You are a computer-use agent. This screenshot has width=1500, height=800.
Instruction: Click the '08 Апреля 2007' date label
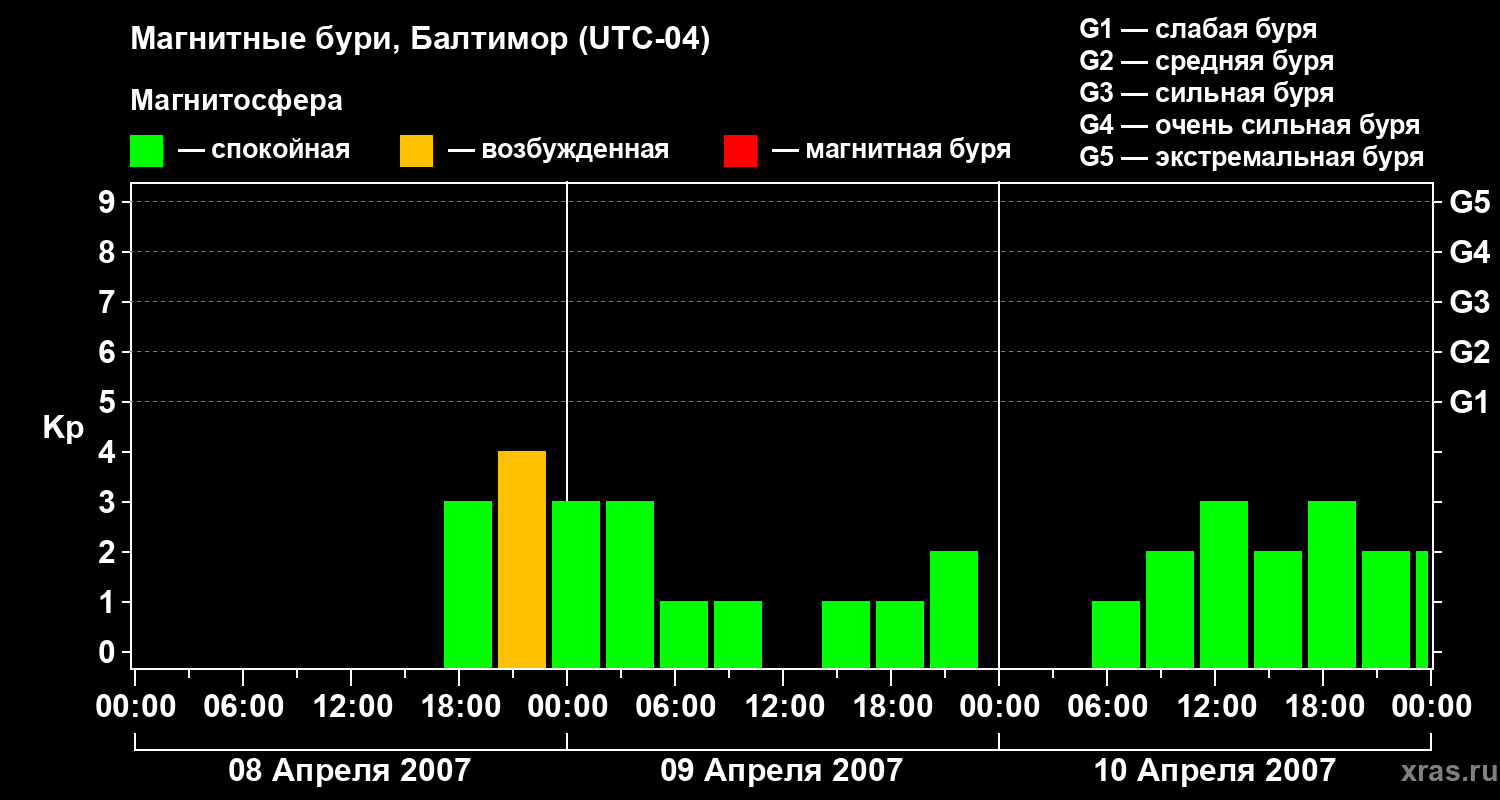click(349, 770)
